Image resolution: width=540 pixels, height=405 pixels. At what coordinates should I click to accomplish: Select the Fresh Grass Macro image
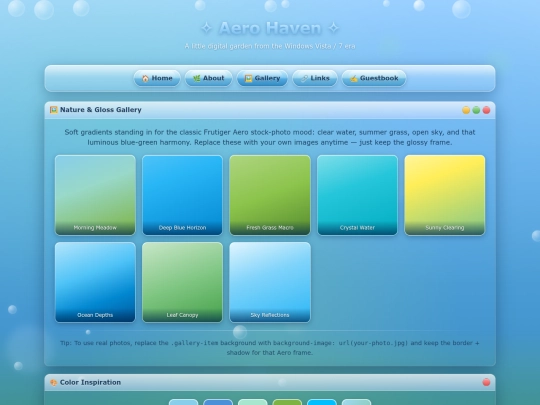pos(270,195)
